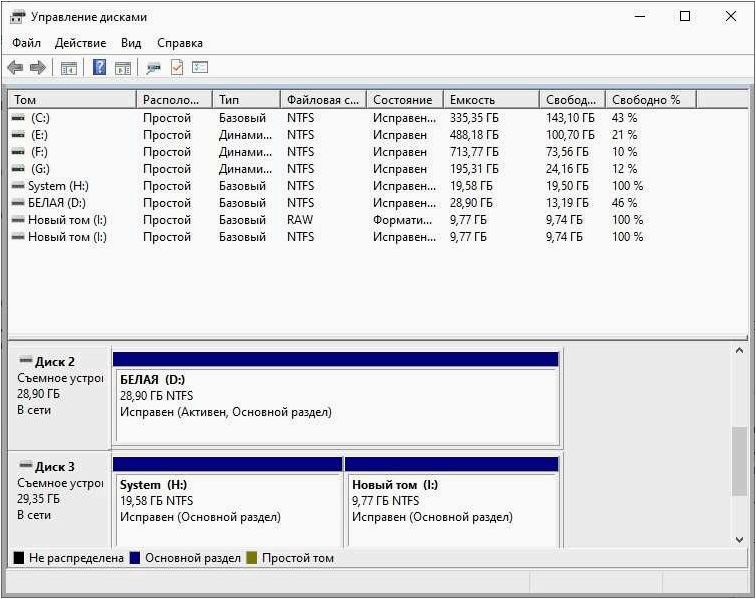Screen dimensions: 756x599
Task: Open the Файл menu
Action: [26, 43]
